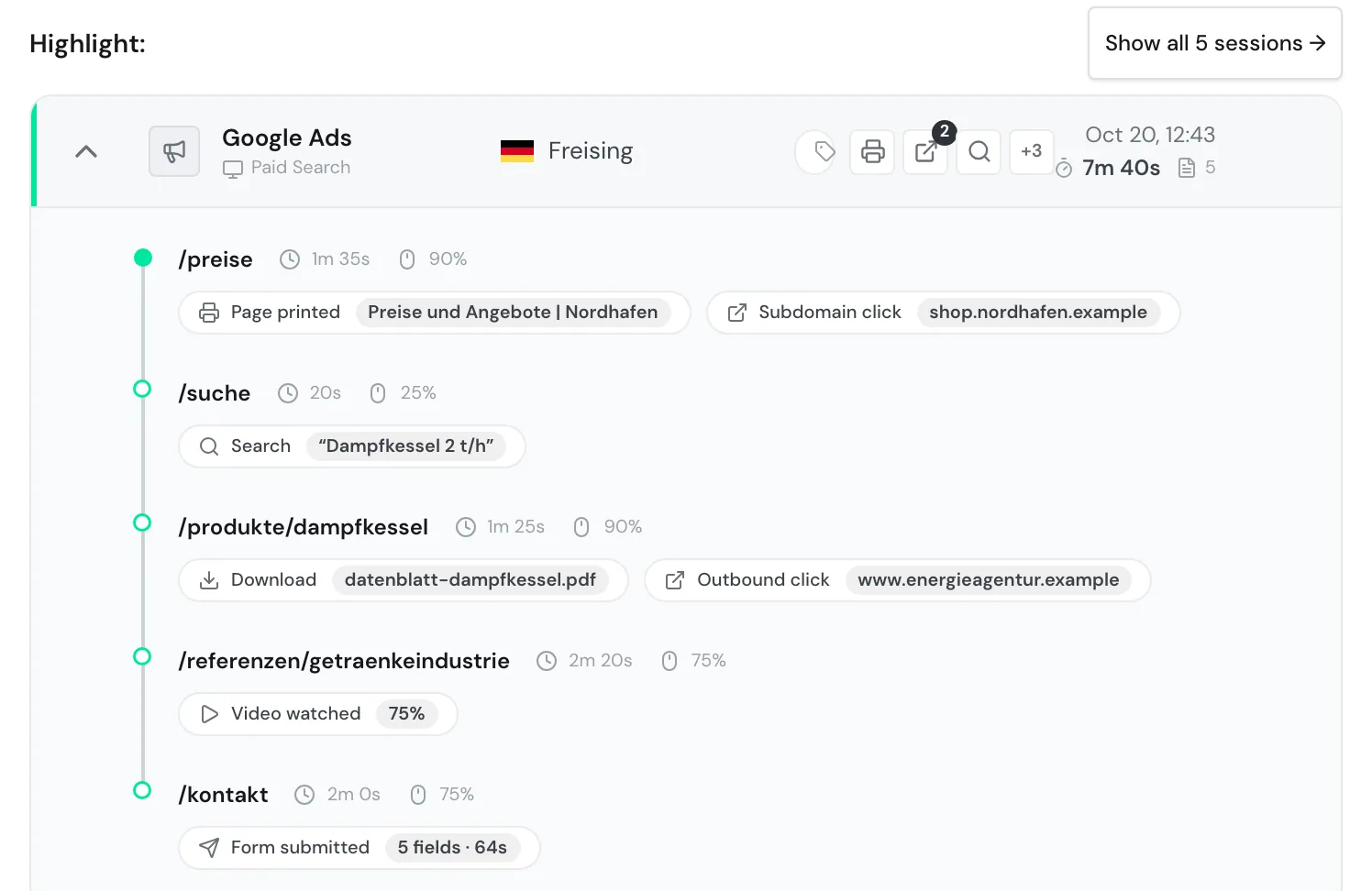Click the Download event chip icon
The height and width of the screenshot is (891, 1372).
(209, 580)
